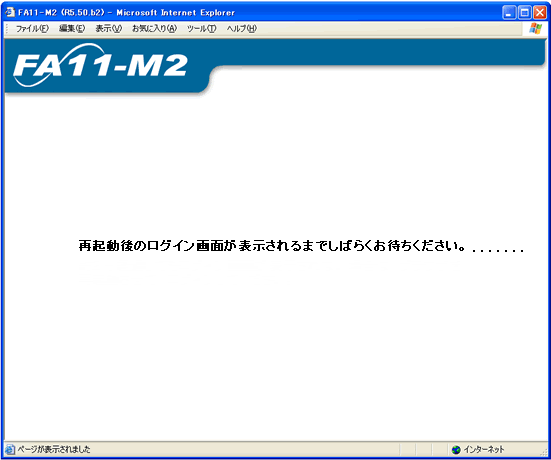Screen dimensions: 551x460
Task: Click the IE page icon in title bar
Action: point(10,12)
